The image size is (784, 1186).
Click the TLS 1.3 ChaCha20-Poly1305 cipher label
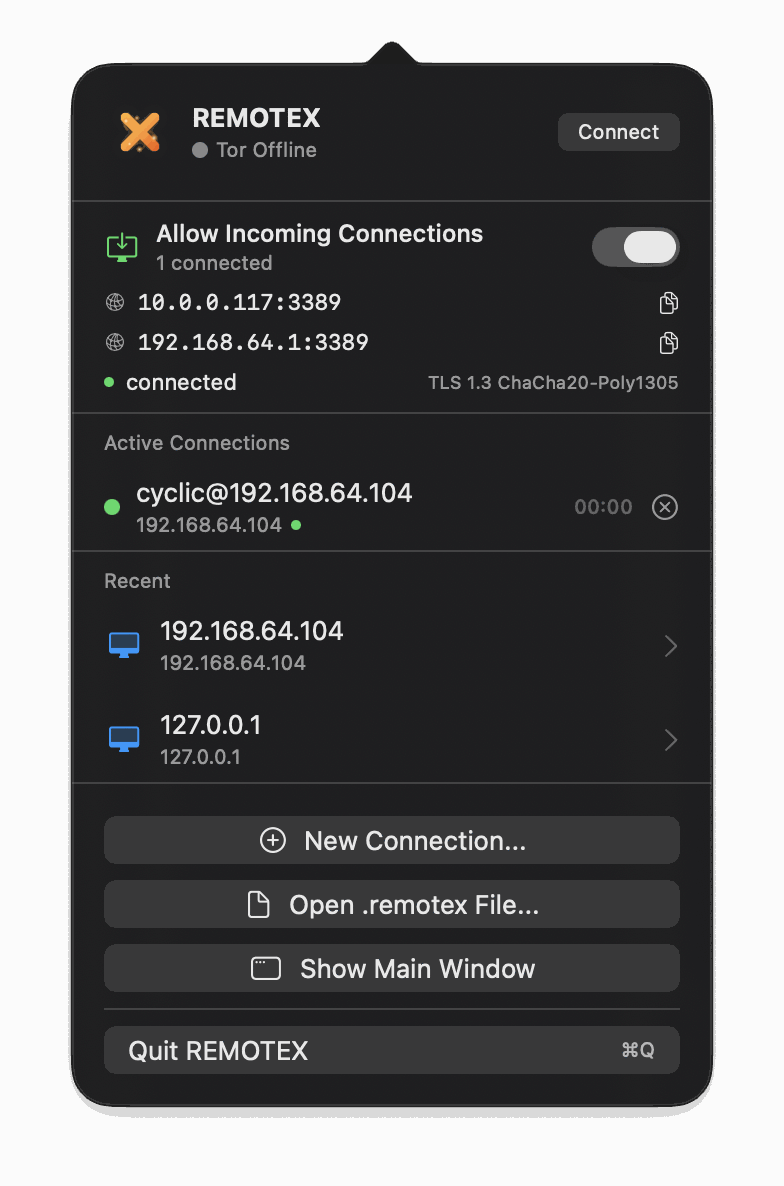point(553,383)
